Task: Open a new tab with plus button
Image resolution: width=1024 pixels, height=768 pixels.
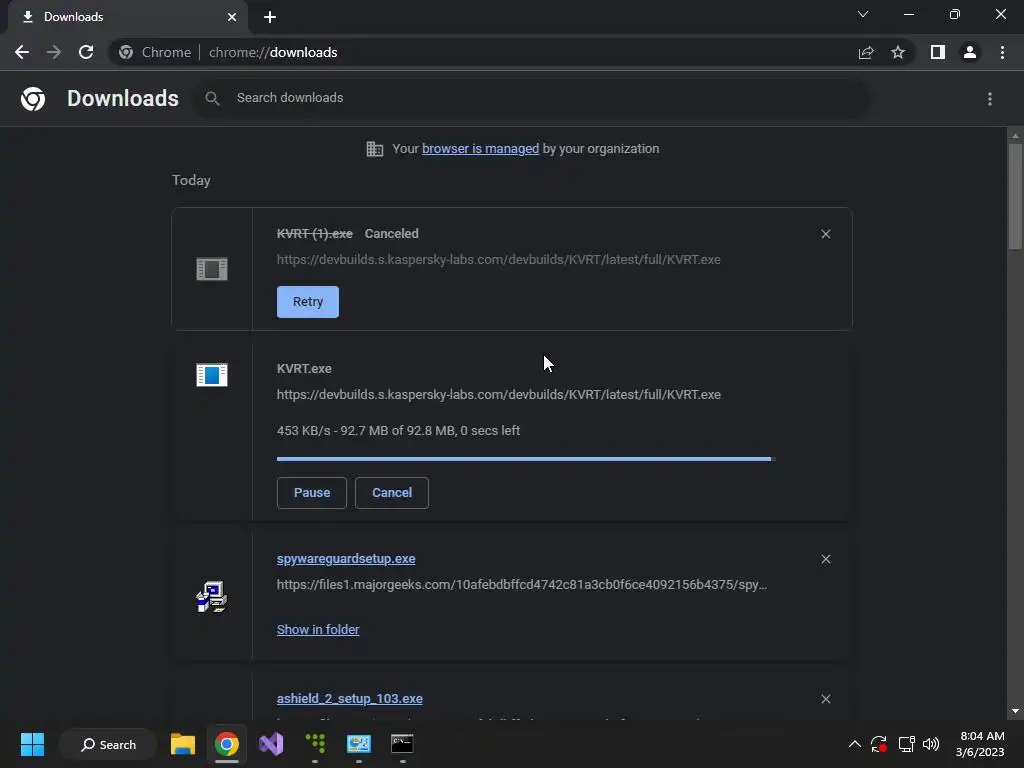Action: (270, 17)
